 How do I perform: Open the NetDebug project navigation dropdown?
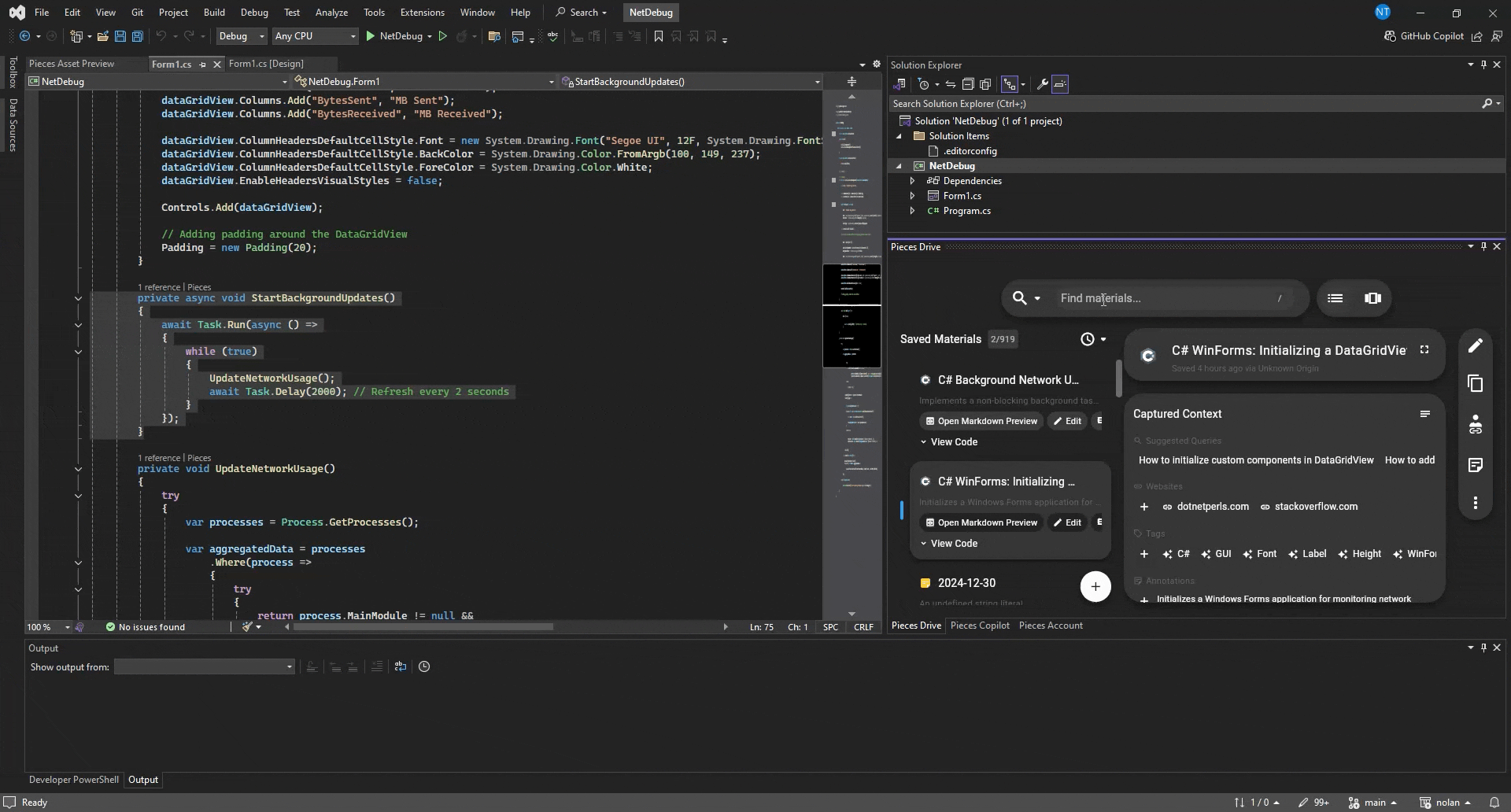pyautogui.click(x=159, y=82)
